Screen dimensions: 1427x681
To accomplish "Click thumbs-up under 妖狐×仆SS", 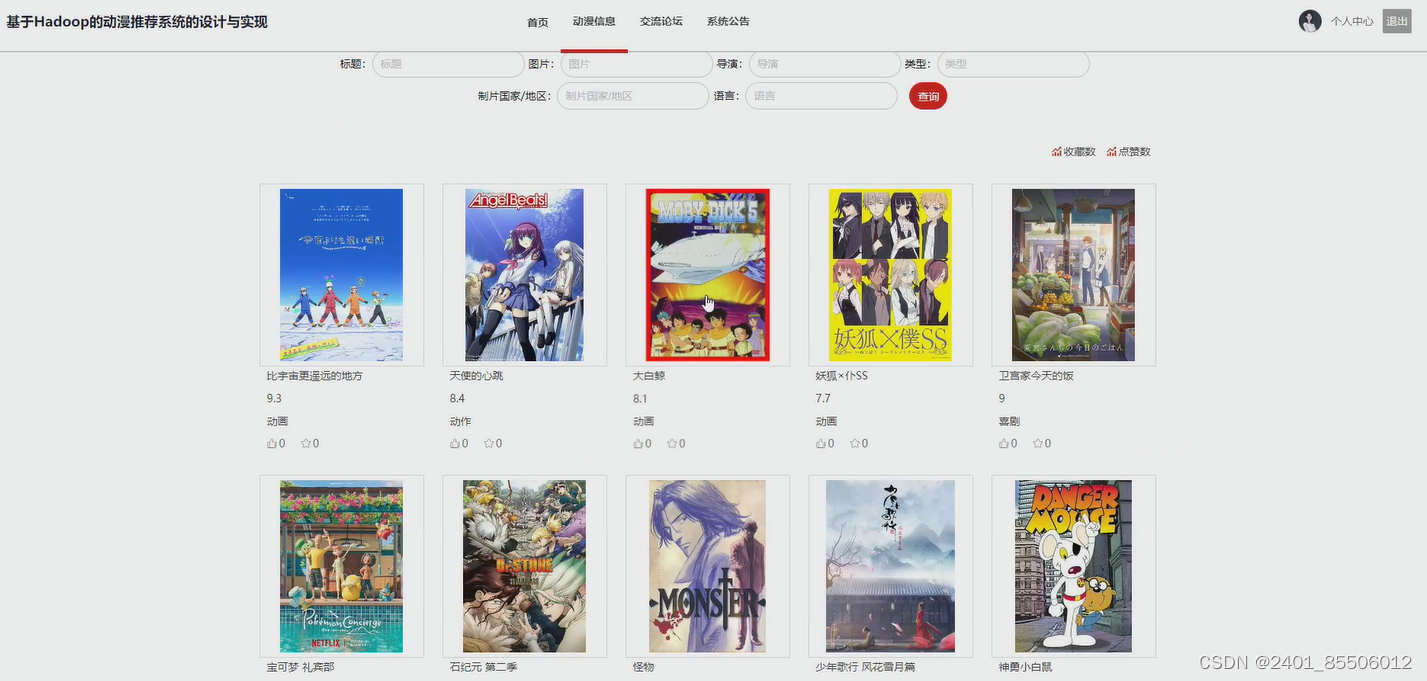I will coord(821,443).
